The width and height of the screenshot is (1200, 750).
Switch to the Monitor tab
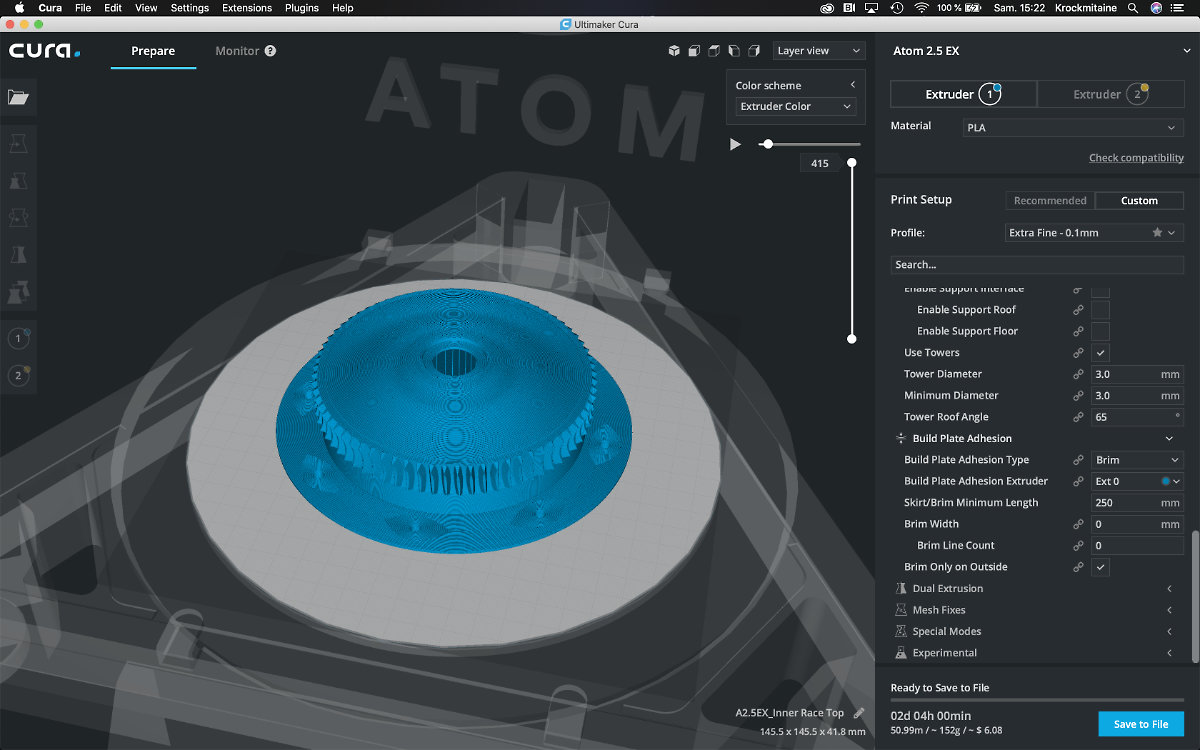pyautogui.click(x=238, y=51)
